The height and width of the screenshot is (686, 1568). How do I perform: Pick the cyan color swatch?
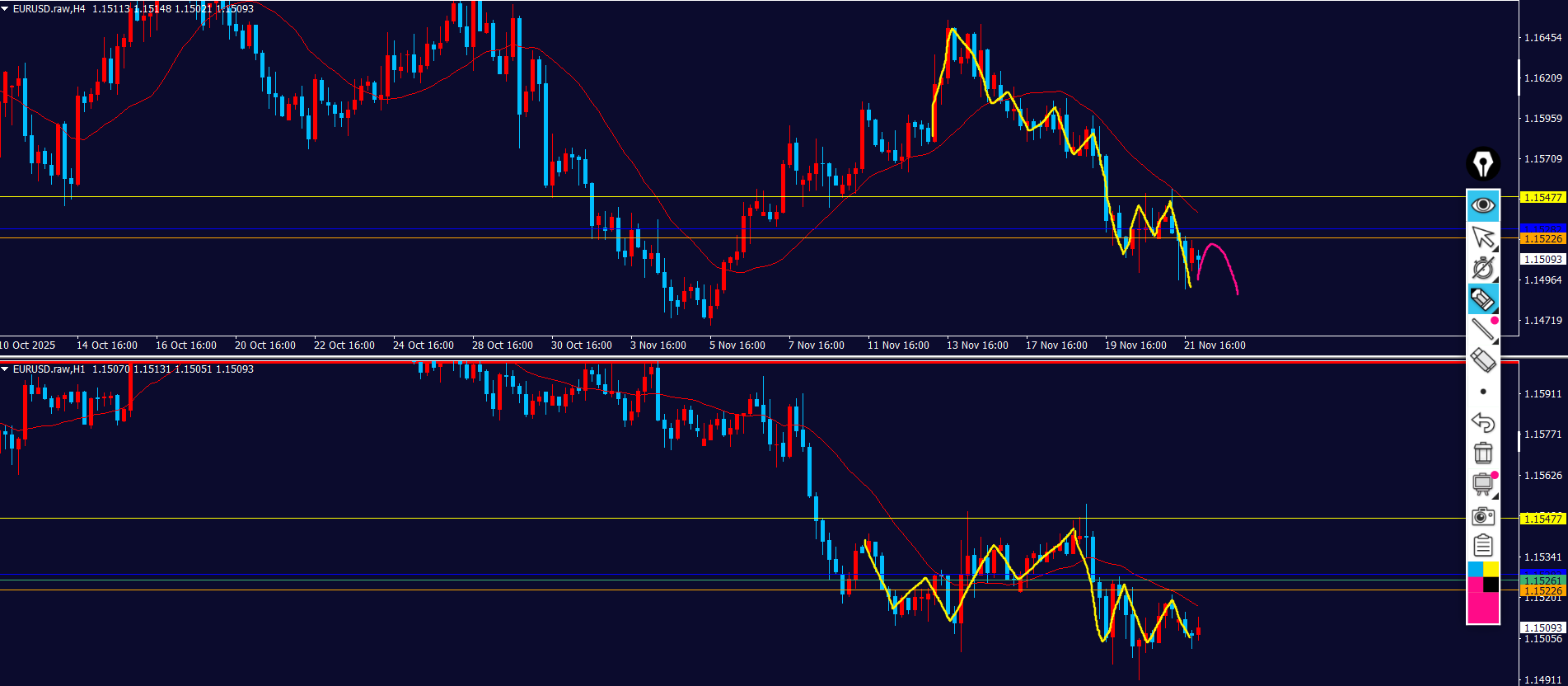(1475, 570)
